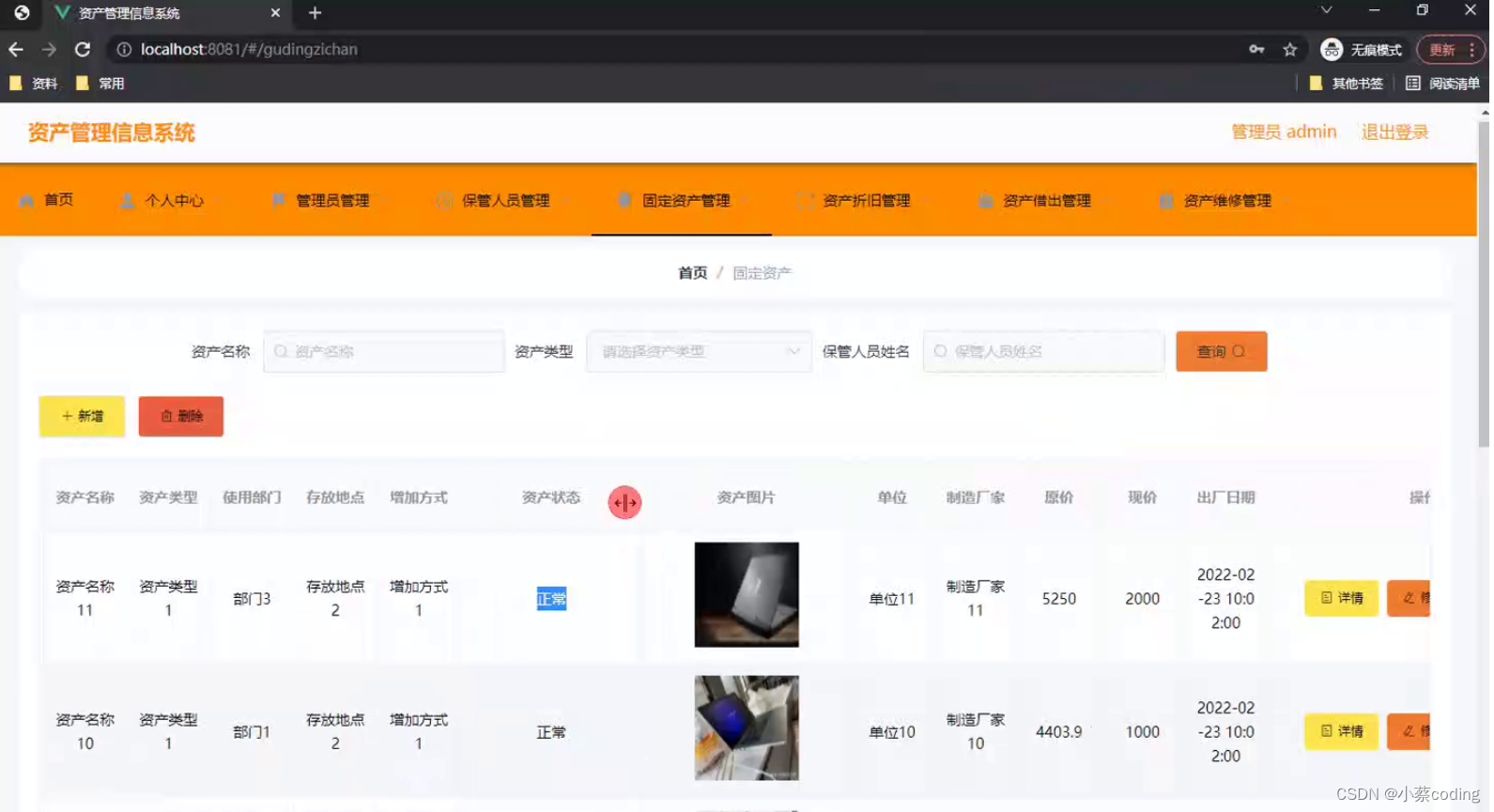This screenshot has width=1494, height=812.
Task: Click the 正常 status in 资产名称10 row
Action: pyautogui.click(x=551, y=732)
